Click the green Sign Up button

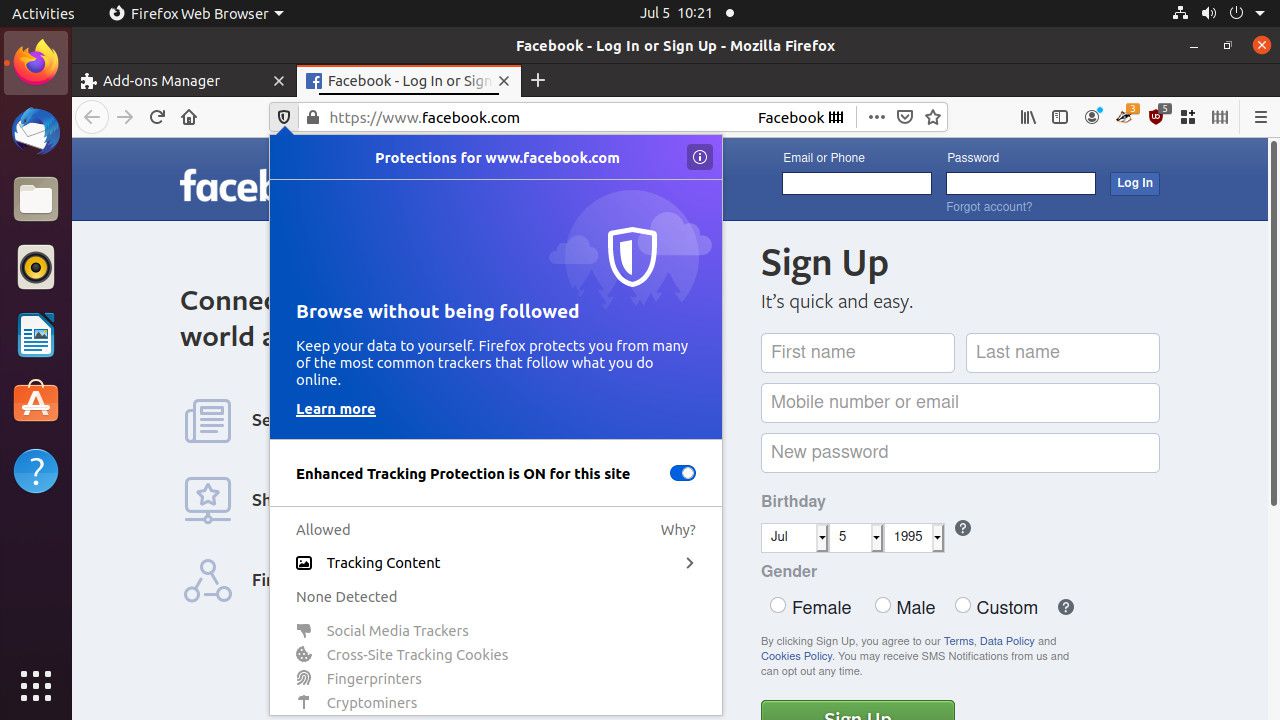tap(858, 710)
